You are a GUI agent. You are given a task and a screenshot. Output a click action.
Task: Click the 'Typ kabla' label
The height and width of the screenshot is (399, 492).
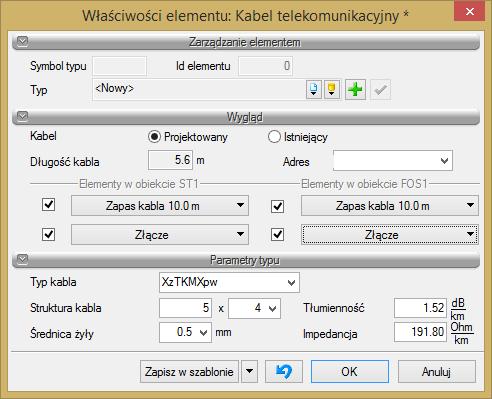pos(53,282)
